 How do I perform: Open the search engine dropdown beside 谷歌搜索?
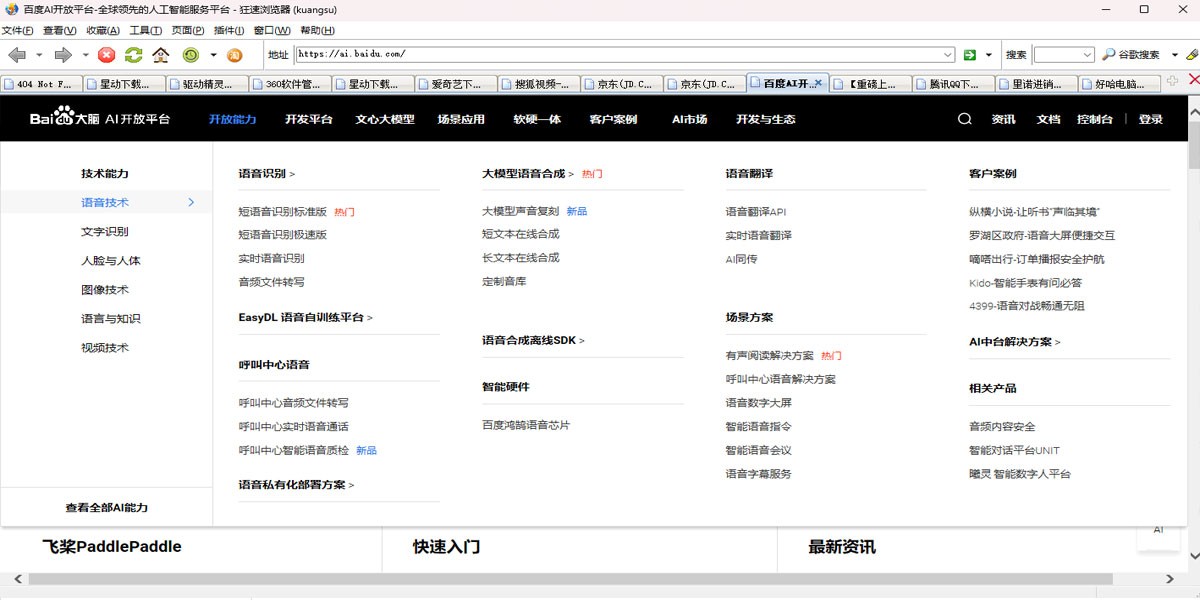point(1174,55)
